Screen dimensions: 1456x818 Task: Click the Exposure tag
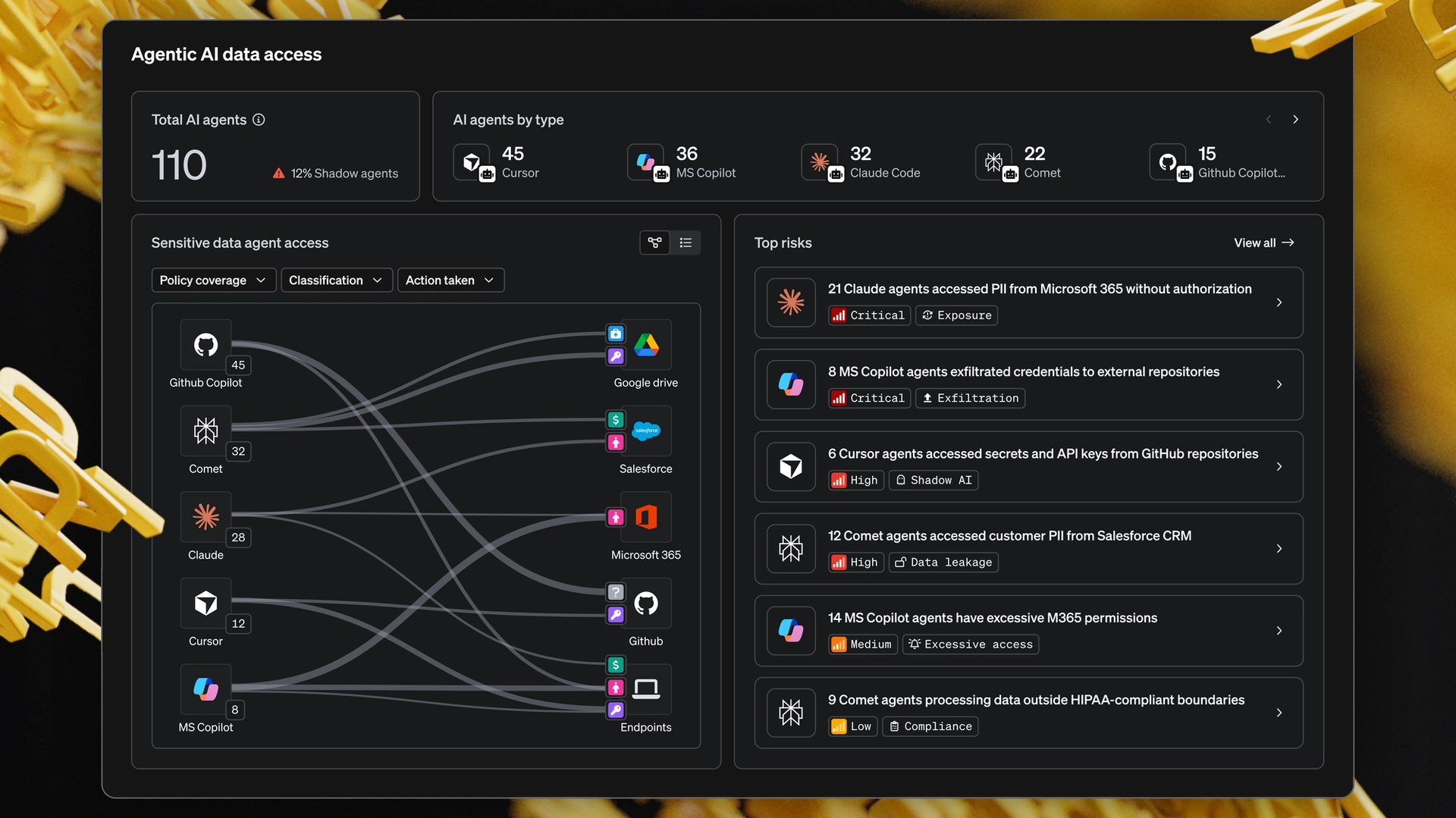pos(956,315)
